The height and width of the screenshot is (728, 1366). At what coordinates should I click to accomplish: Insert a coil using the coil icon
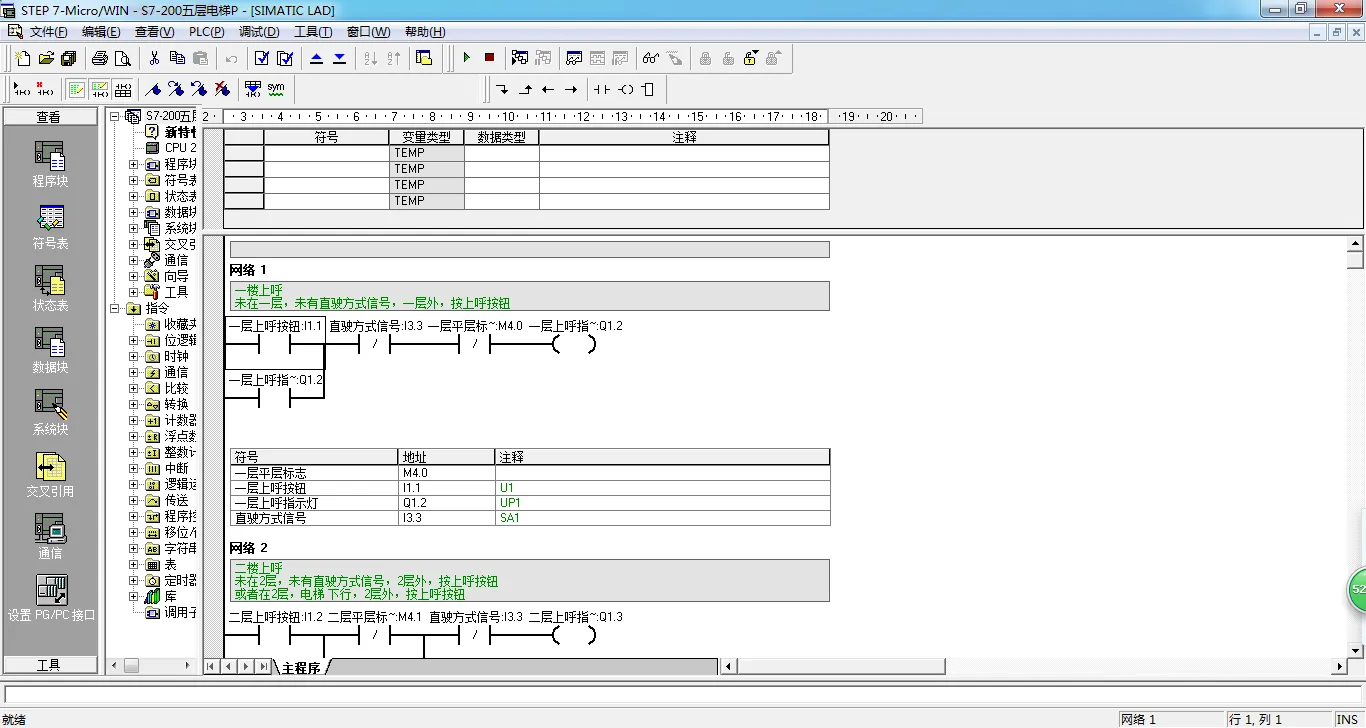pos(625,89)
